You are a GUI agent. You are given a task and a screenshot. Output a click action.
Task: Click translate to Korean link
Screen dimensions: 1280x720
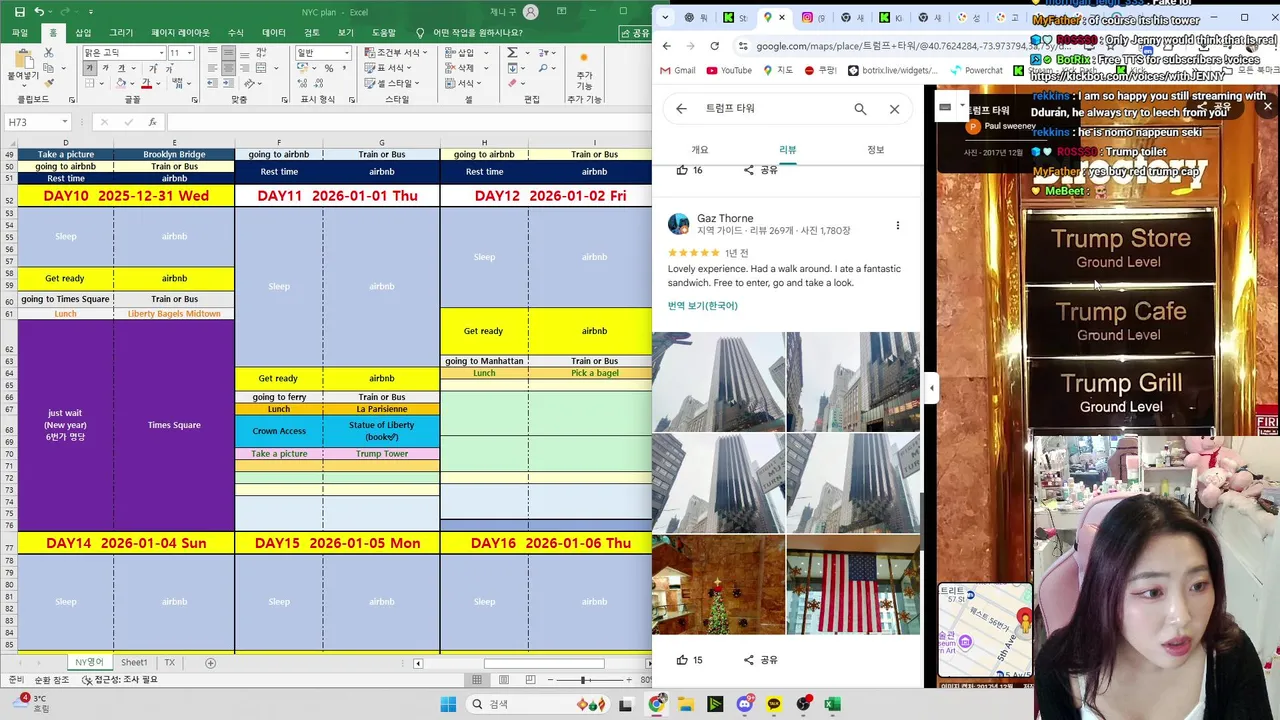(x=702, y=306)
